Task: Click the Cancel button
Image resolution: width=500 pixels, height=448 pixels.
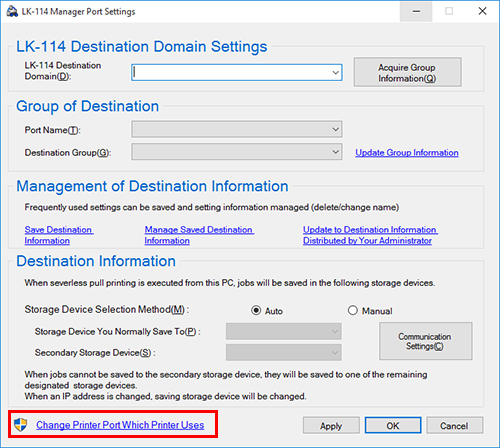Action: [454, 425]
